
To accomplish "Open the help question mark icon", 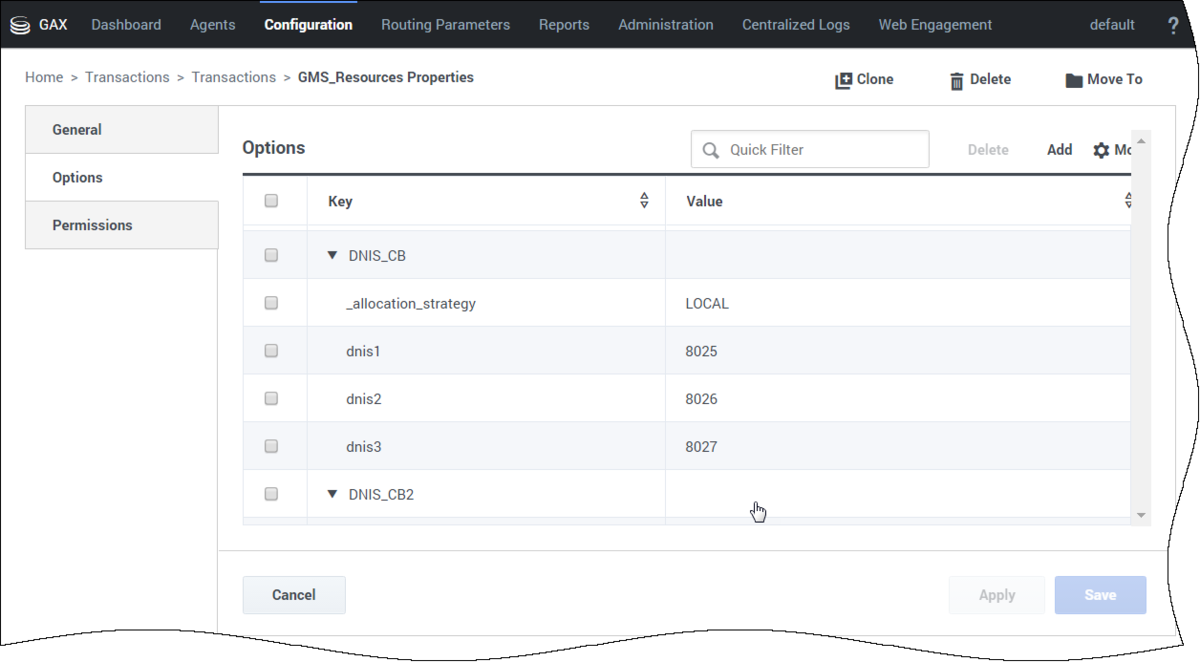I will pos(1173,25).
